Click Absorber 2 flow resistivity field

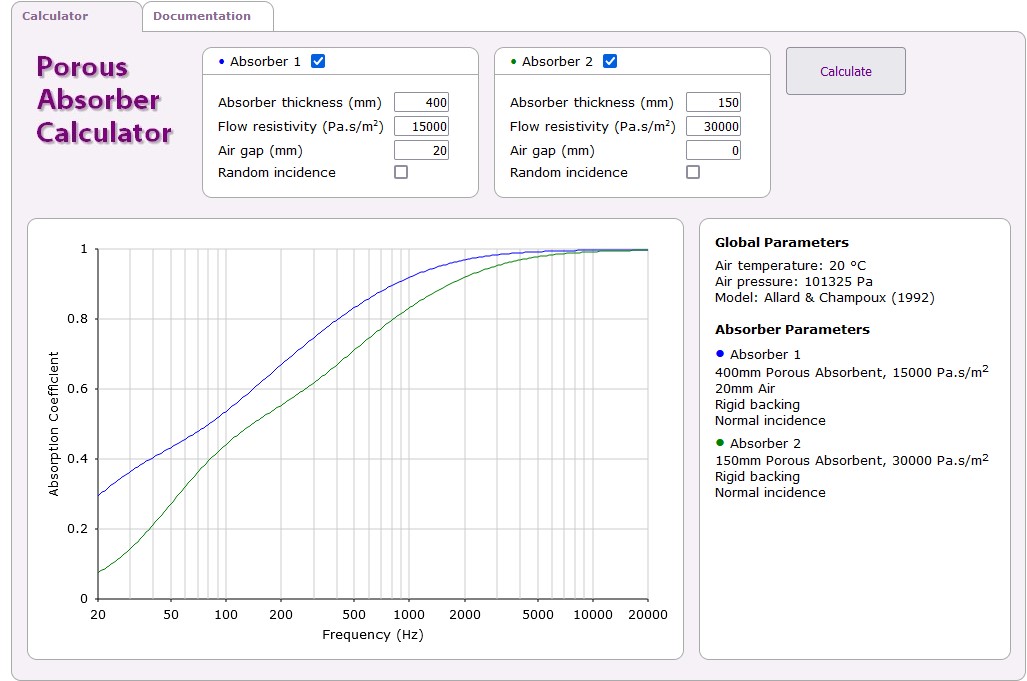[x=713, y=126]
